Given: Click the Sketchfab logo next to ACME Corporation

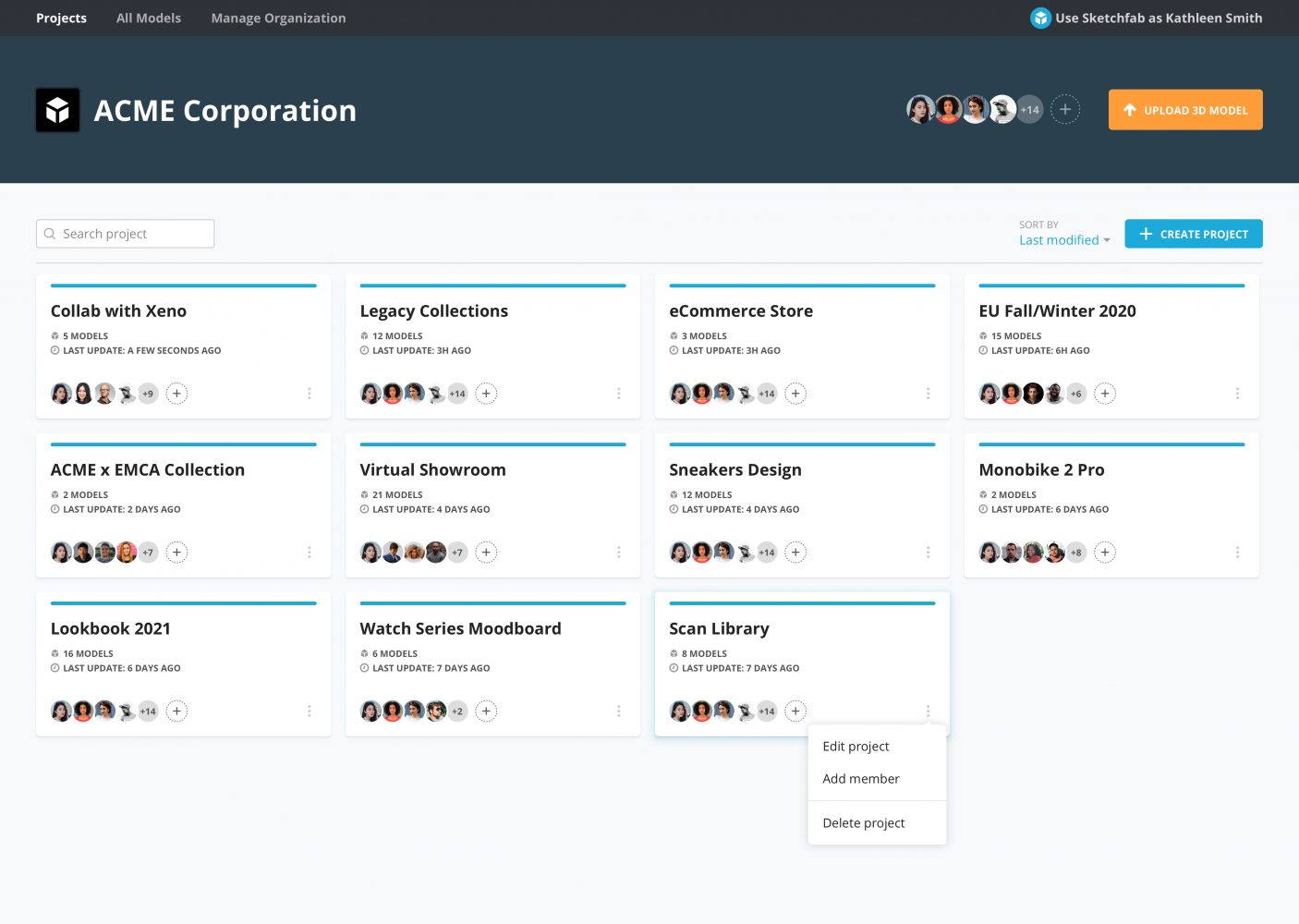Looking at the screenshot, I should (x=57, y=109).
